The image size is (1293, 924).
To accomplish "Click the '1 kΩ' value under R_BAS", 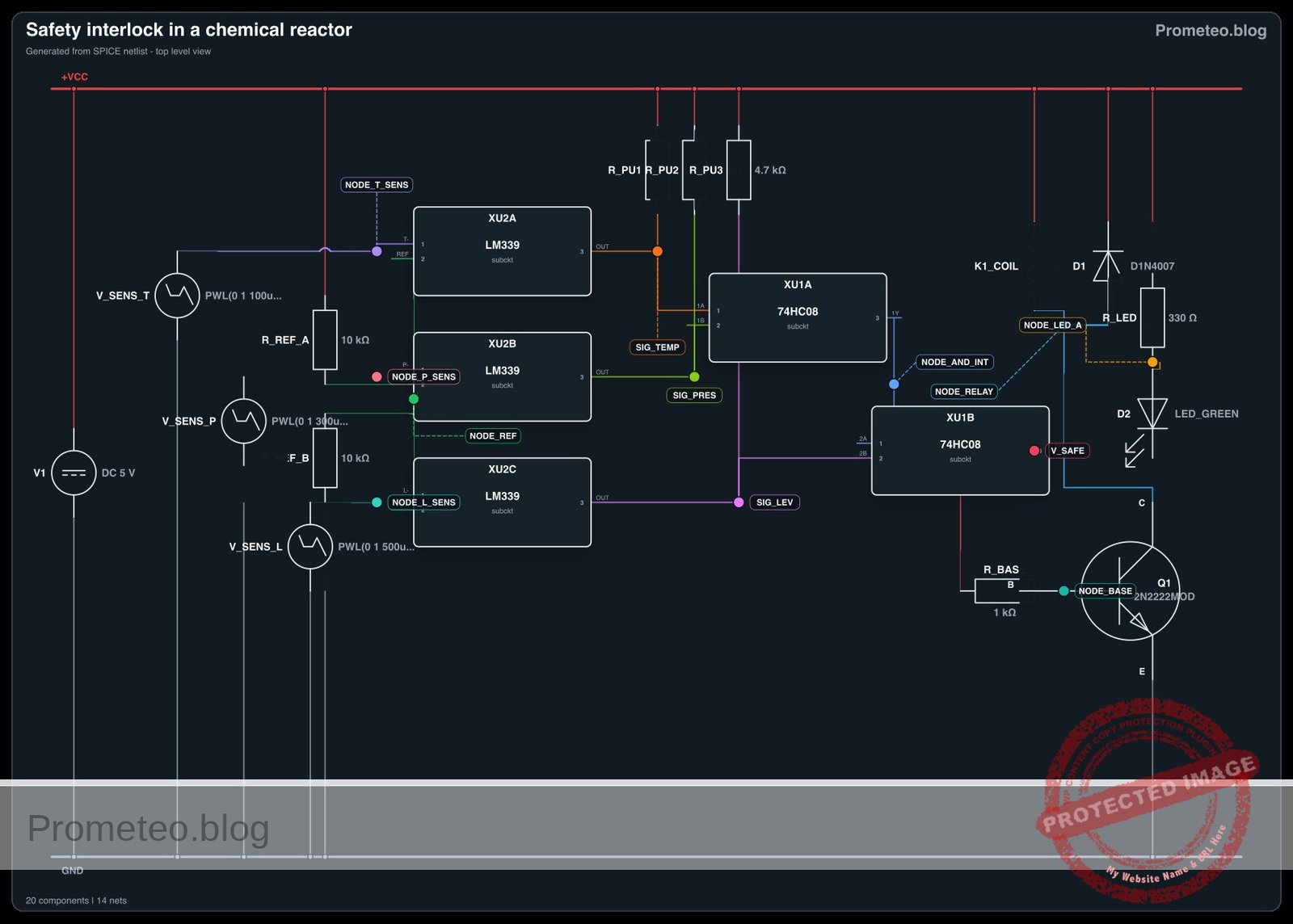I will point(1004,612).
